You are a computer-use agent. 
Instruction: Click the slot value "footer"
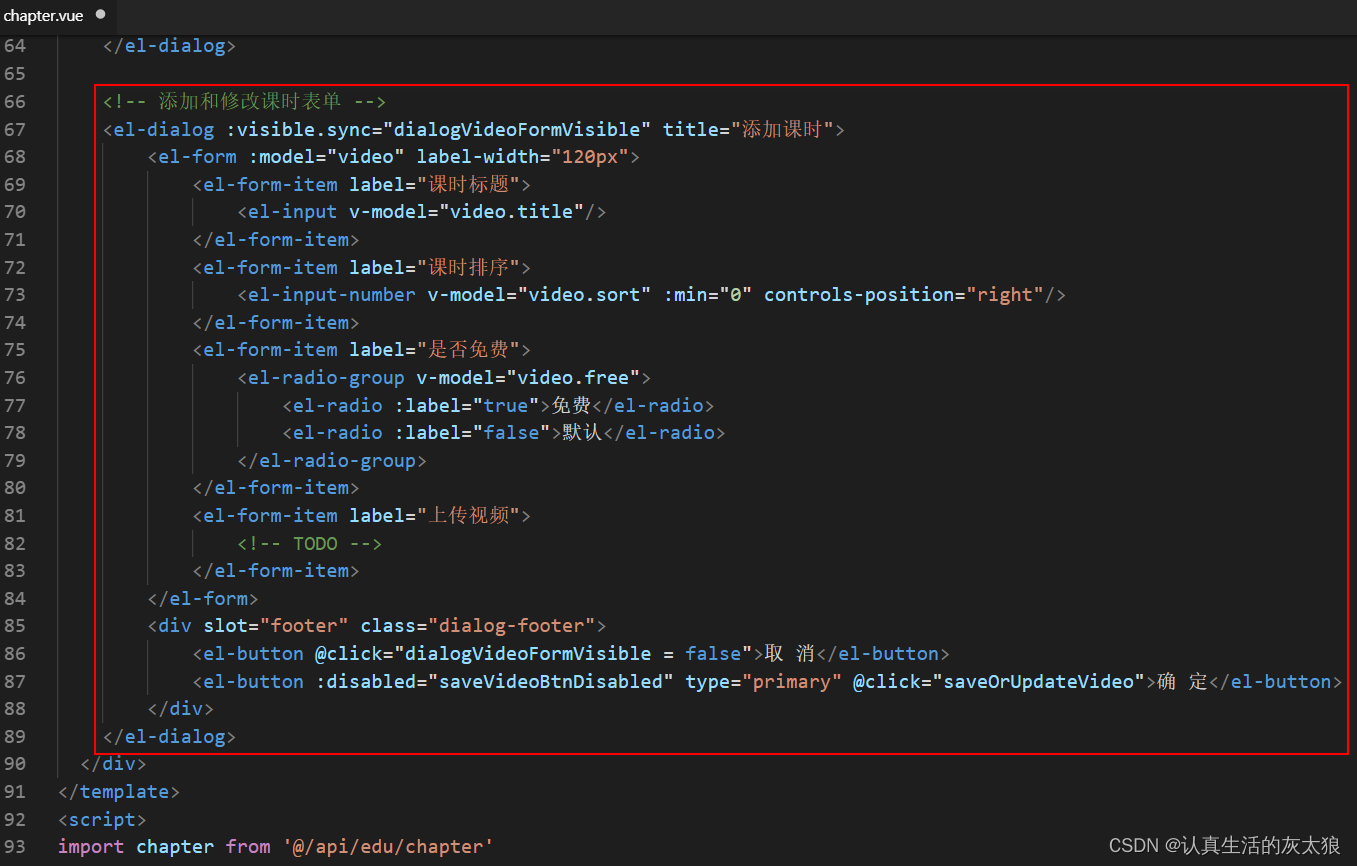point(304,626)
